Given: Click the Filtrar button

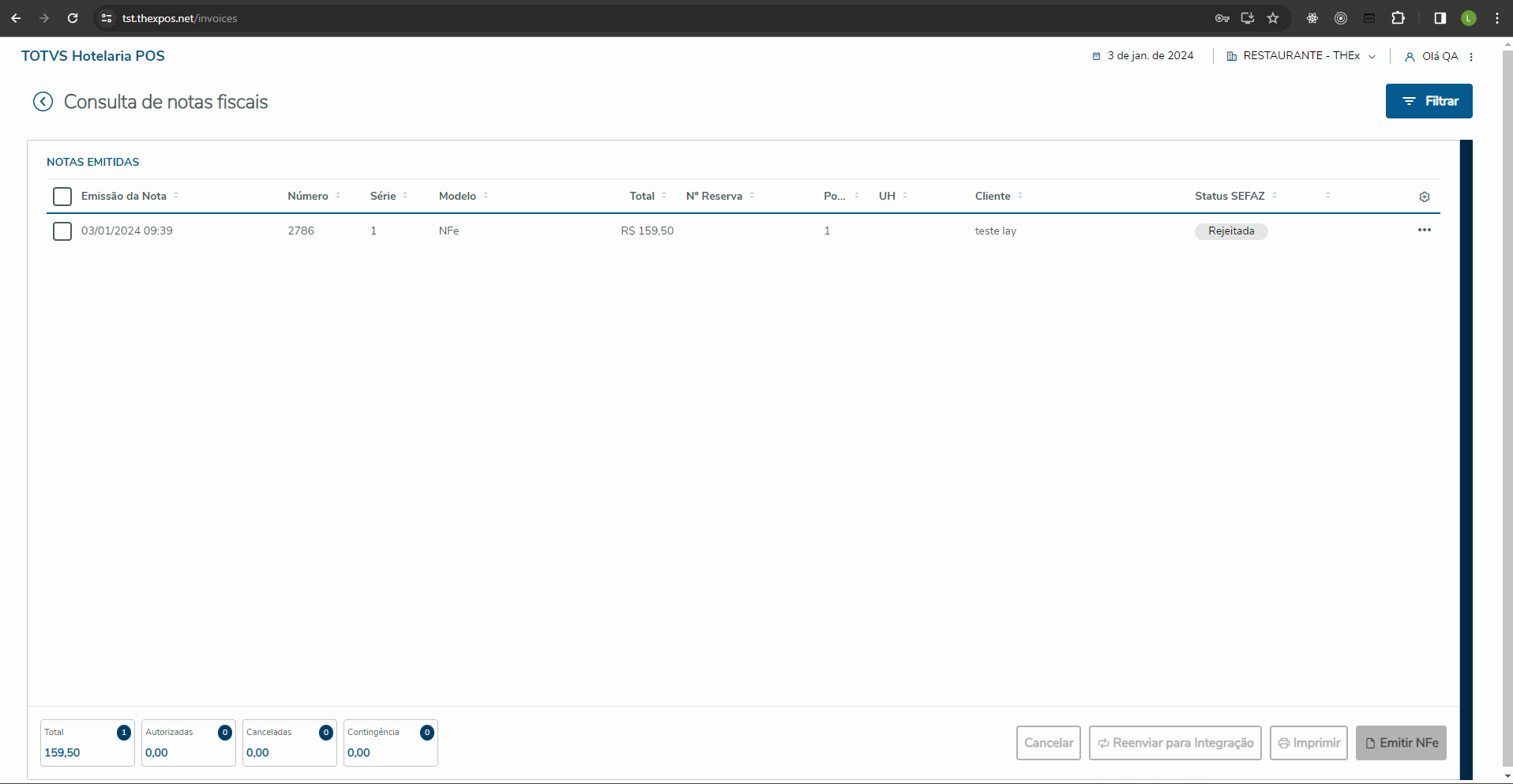Looking at the screenshot, I should pyautogui.click(x=1429, y=101).
